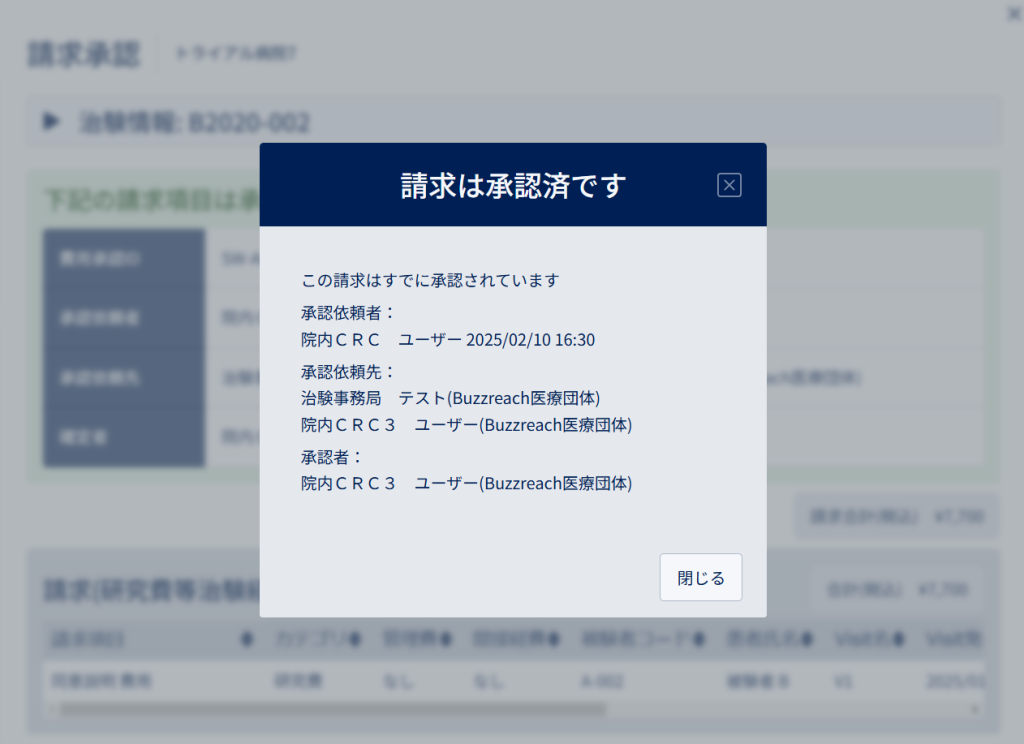This screenshot has width=1024, height=744.
Task: Click the 請求合計(税込) ¥7,700 box
Action: click(897, 516)
